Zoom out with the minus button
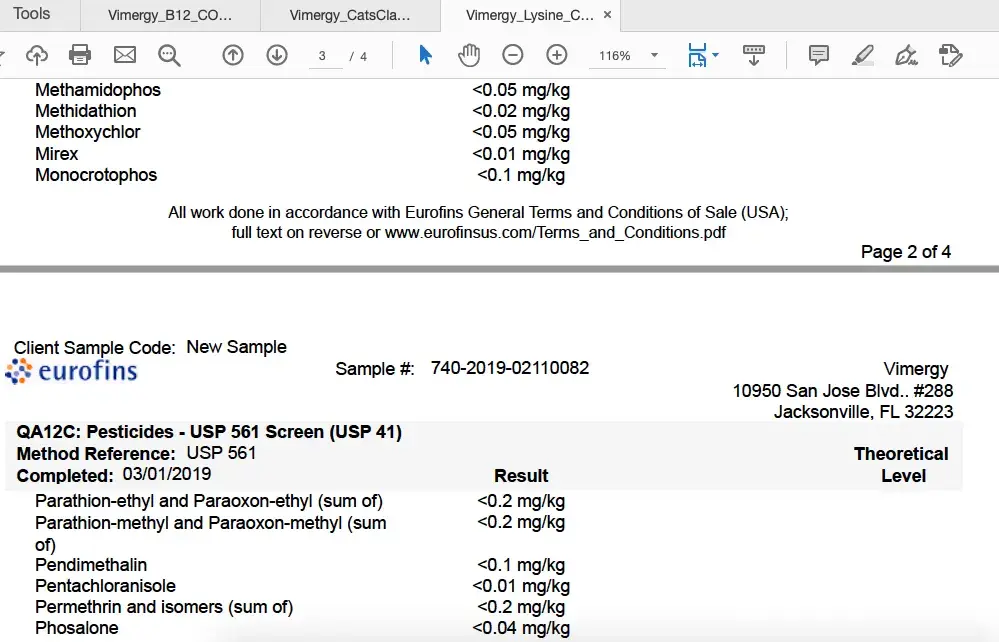The image size is (999, 642). (512, 56)
